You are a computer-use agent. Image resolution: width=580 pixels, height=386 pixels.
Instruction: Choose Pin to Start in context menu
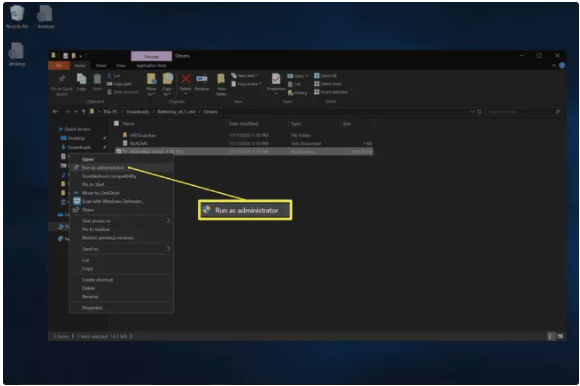point(121,184)
